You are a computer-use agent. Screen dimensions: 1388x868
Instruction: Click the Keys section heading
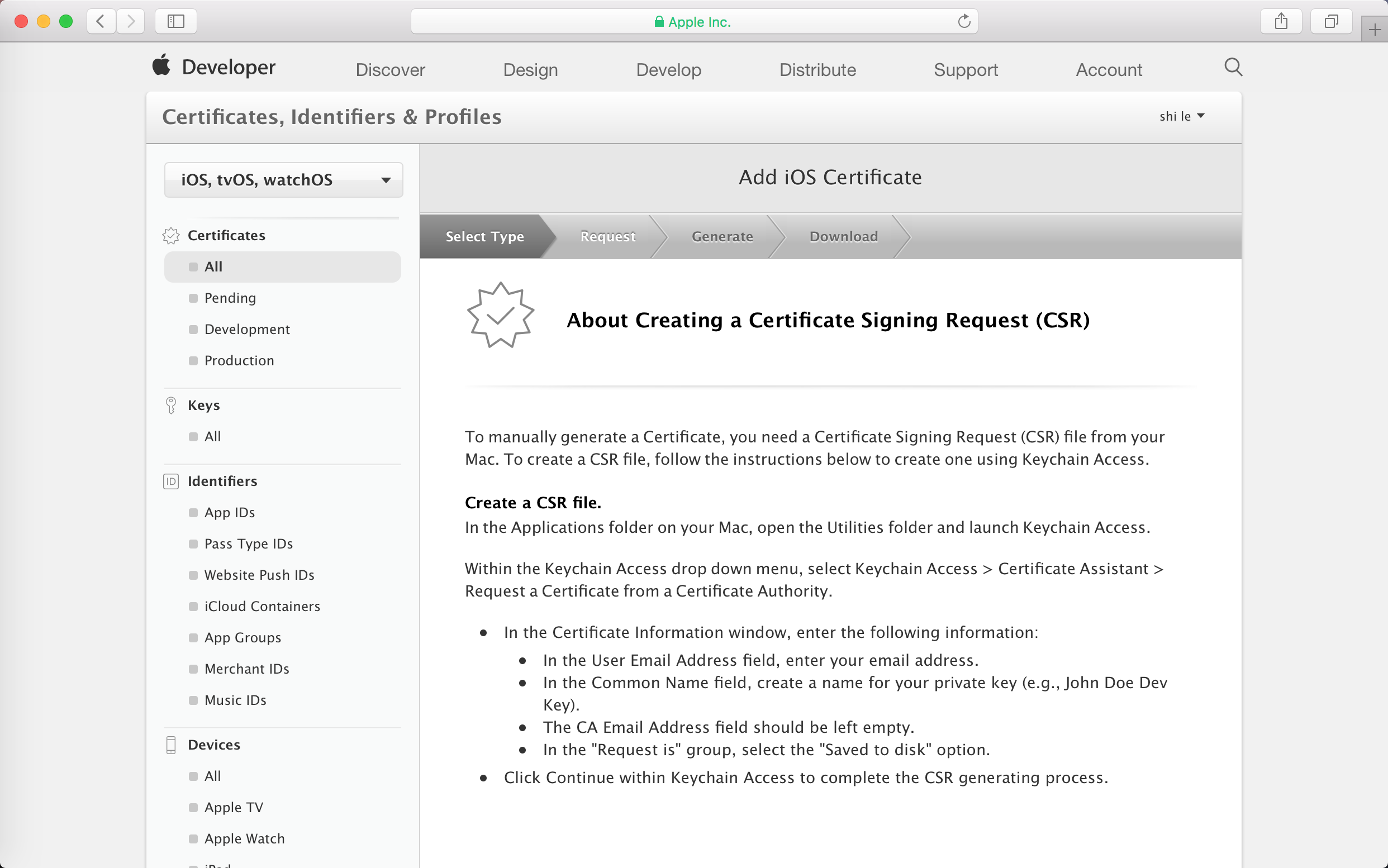[204, 406]
